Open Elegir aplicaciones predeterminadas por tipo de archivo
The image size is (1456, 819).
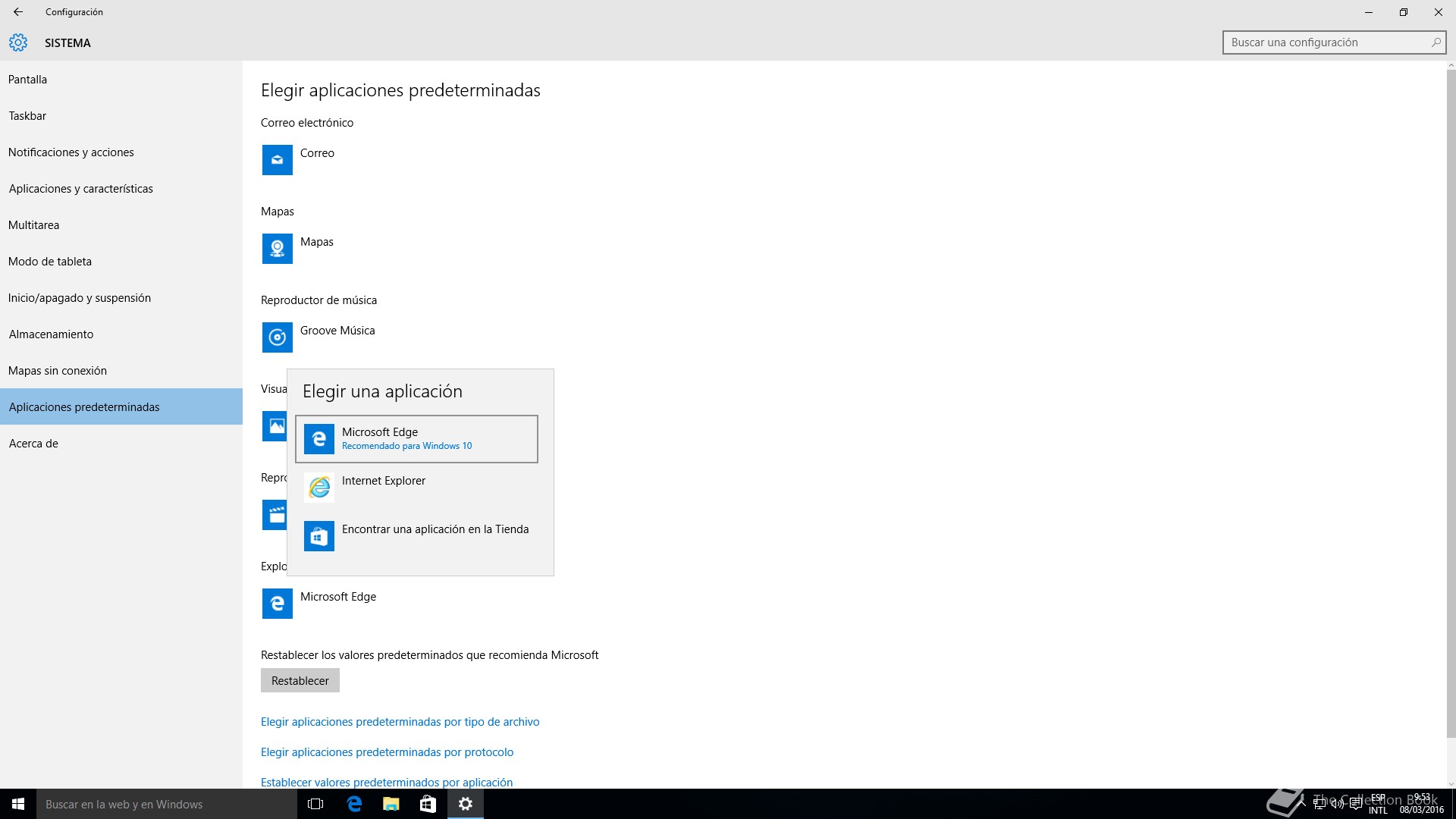pos(400,722)
